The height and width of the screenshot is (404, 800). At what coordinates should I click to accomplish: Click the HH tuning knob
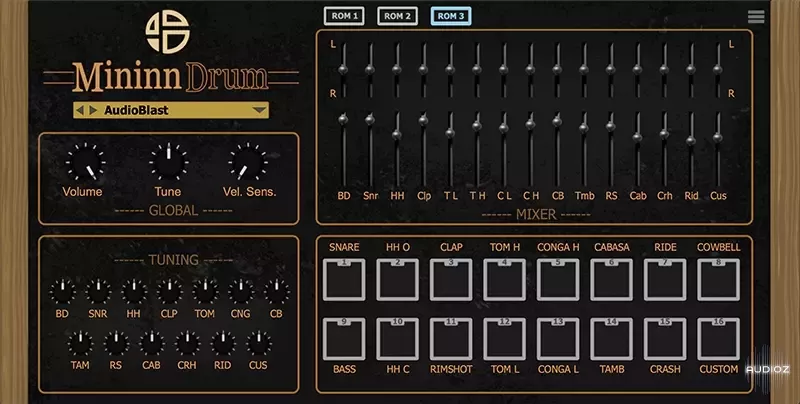(x=134, y=292)
